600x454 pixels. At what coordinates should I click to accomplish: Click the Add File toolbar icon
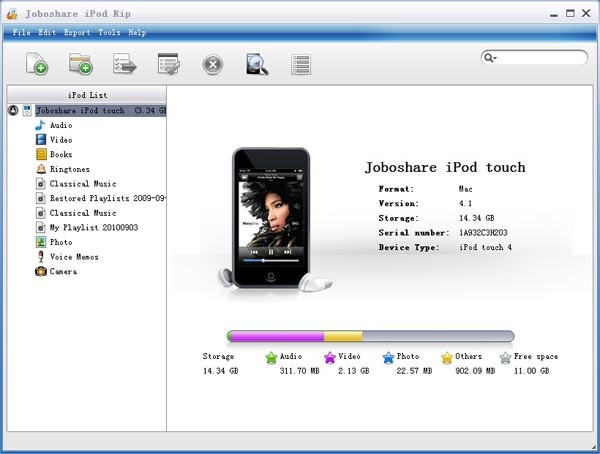[x=37, y=64]
